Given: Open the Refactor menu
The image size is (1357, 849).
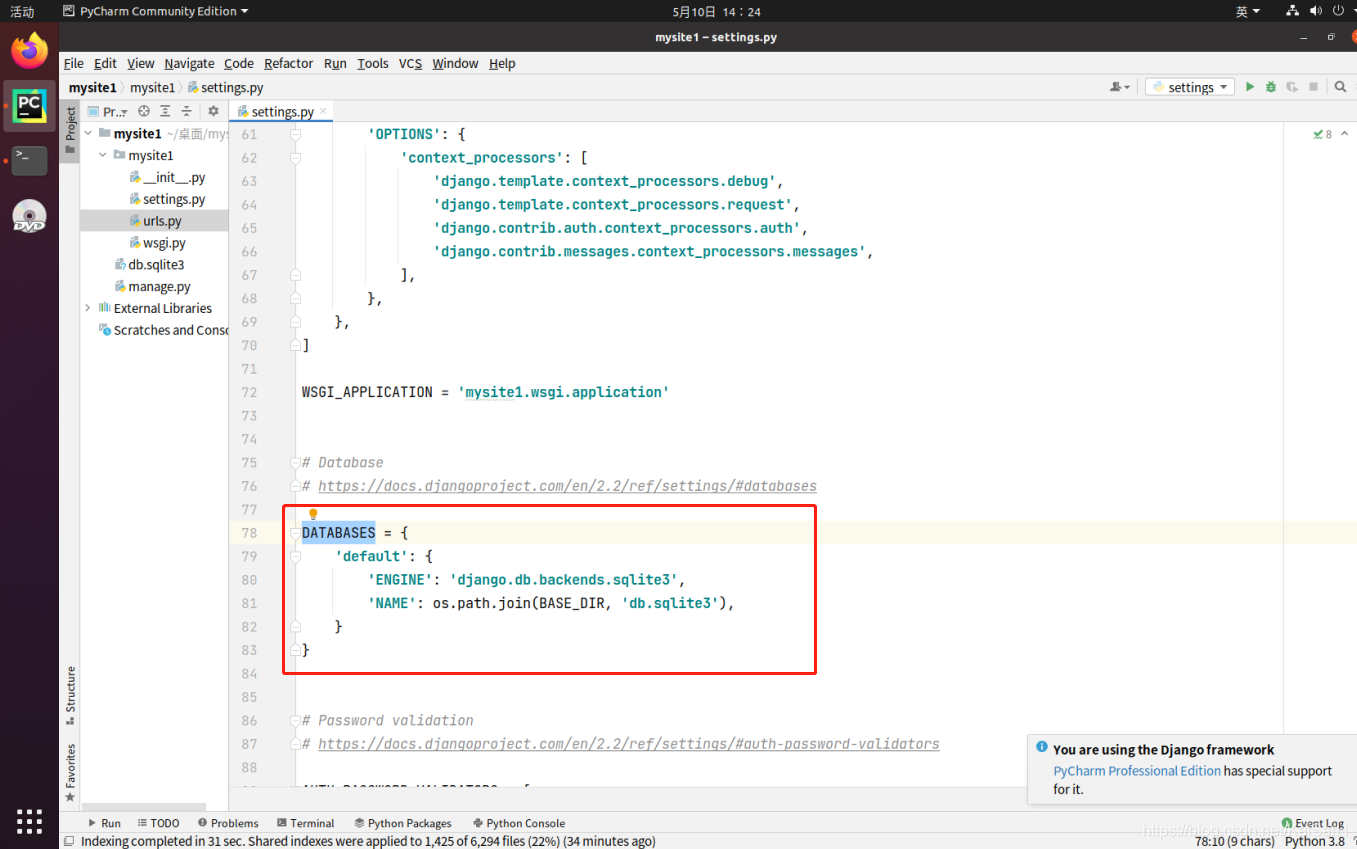Looking at the screenshot, I should pyautogui.click(x=289, y=63).
